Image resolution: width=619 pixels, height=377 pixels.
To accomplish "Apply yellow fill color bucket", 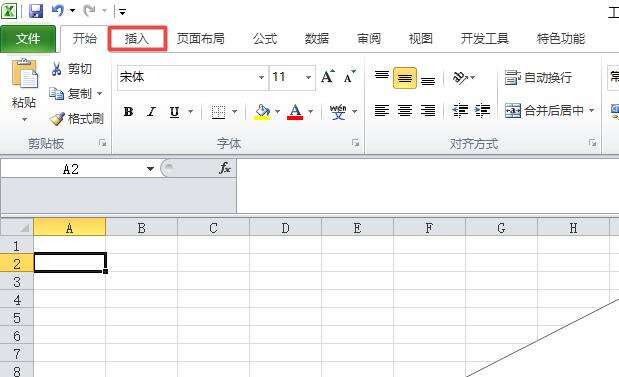I will 263,112.
